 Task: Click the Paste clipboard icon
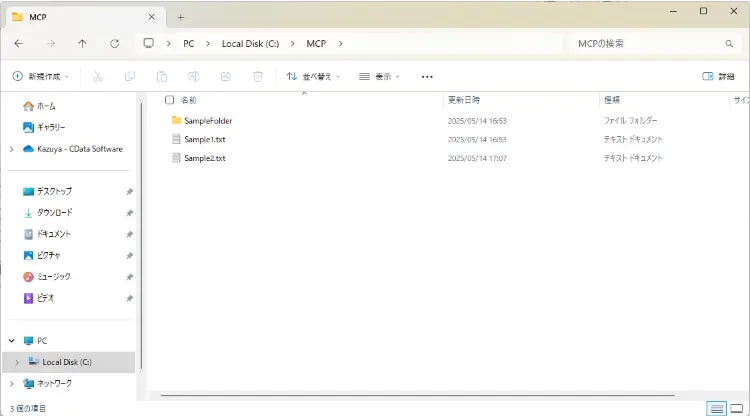point(162,77)
